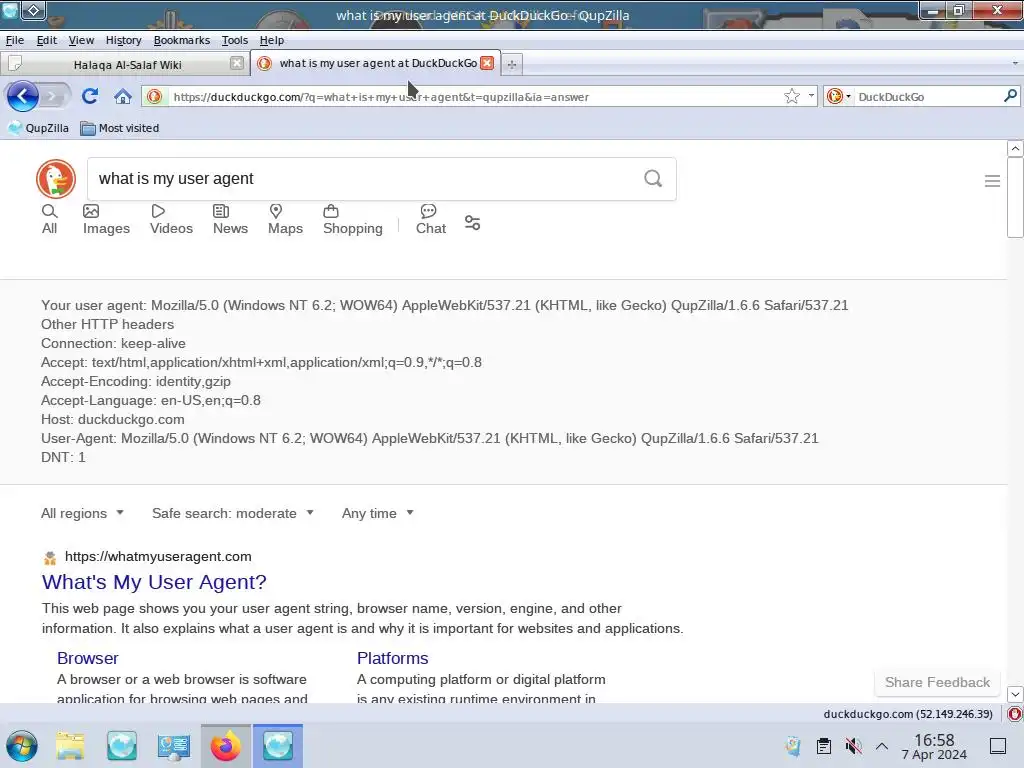Open the Platforms sublink
This screenshot has height=768, width=1024.
point(392,658)
